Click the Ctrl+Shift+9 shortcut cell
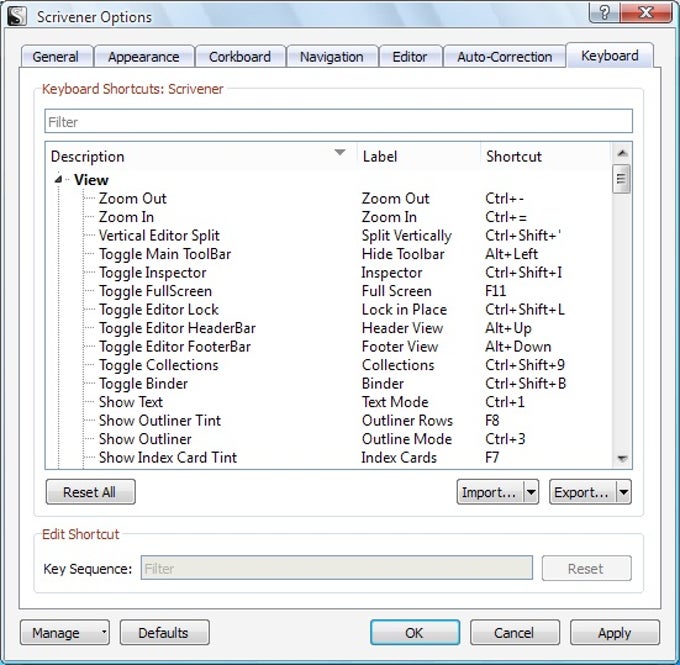The width and height of the screenshot is (680, 665). tap(525, 365)
